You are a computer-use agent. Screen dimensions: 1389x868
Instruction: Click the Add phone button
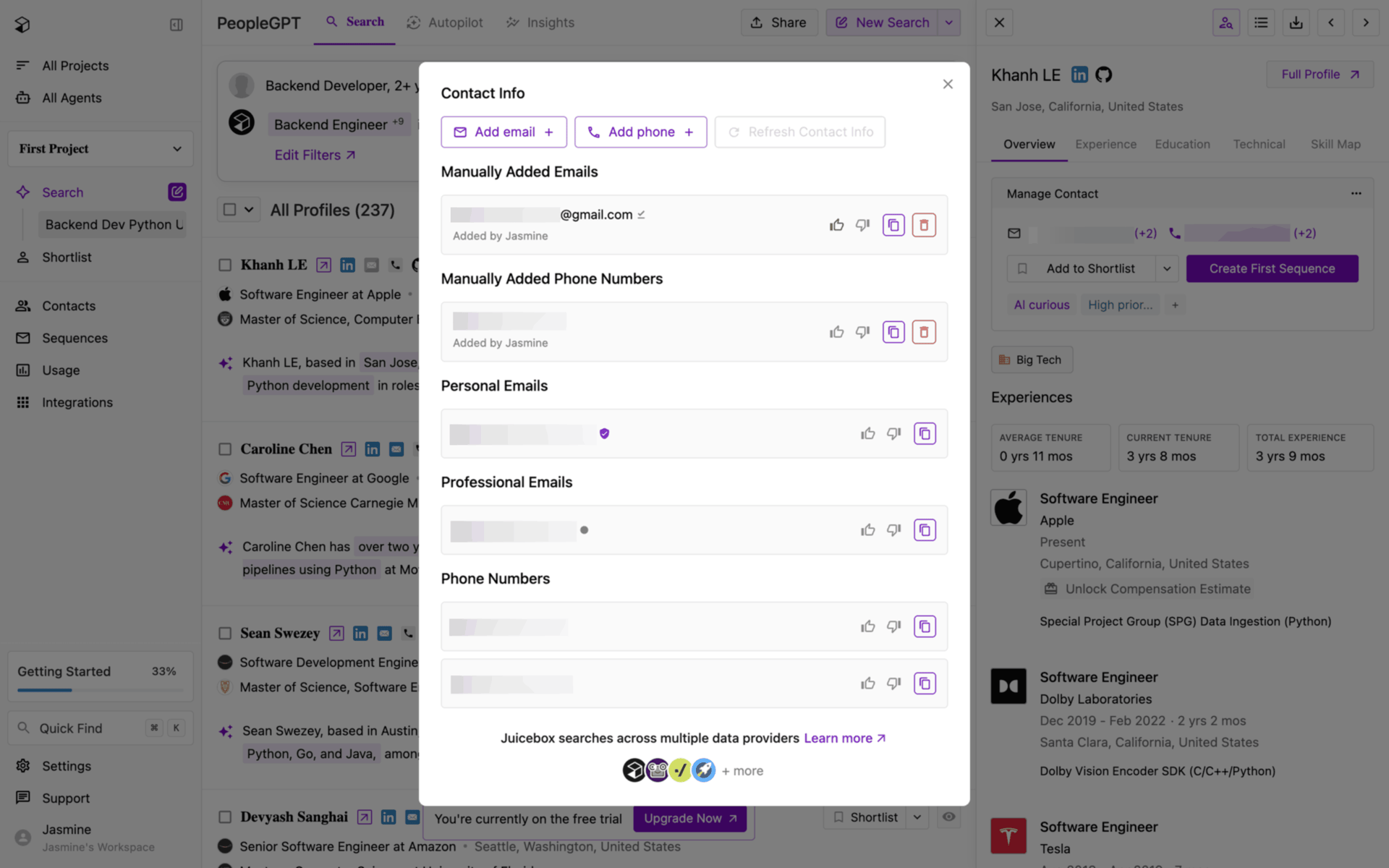(x=640, y=132)
